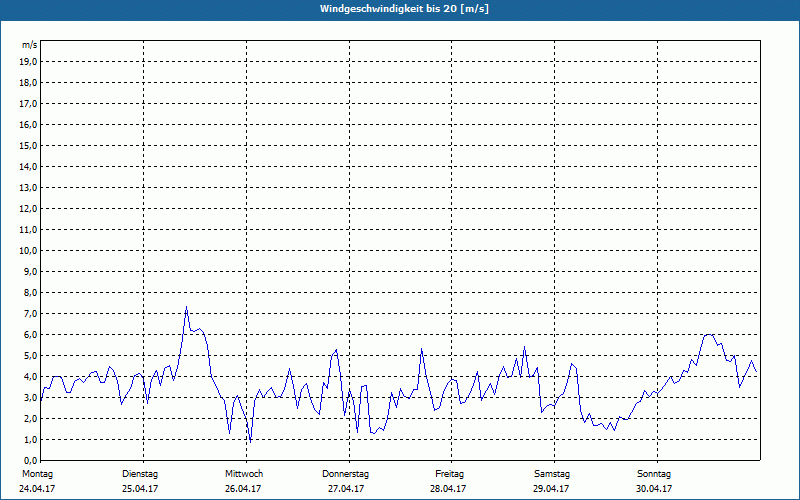The width and height of the screenshot is (800, 500).
Task: Click the 9,0 y-axis label
Action: tap(31, 271)
